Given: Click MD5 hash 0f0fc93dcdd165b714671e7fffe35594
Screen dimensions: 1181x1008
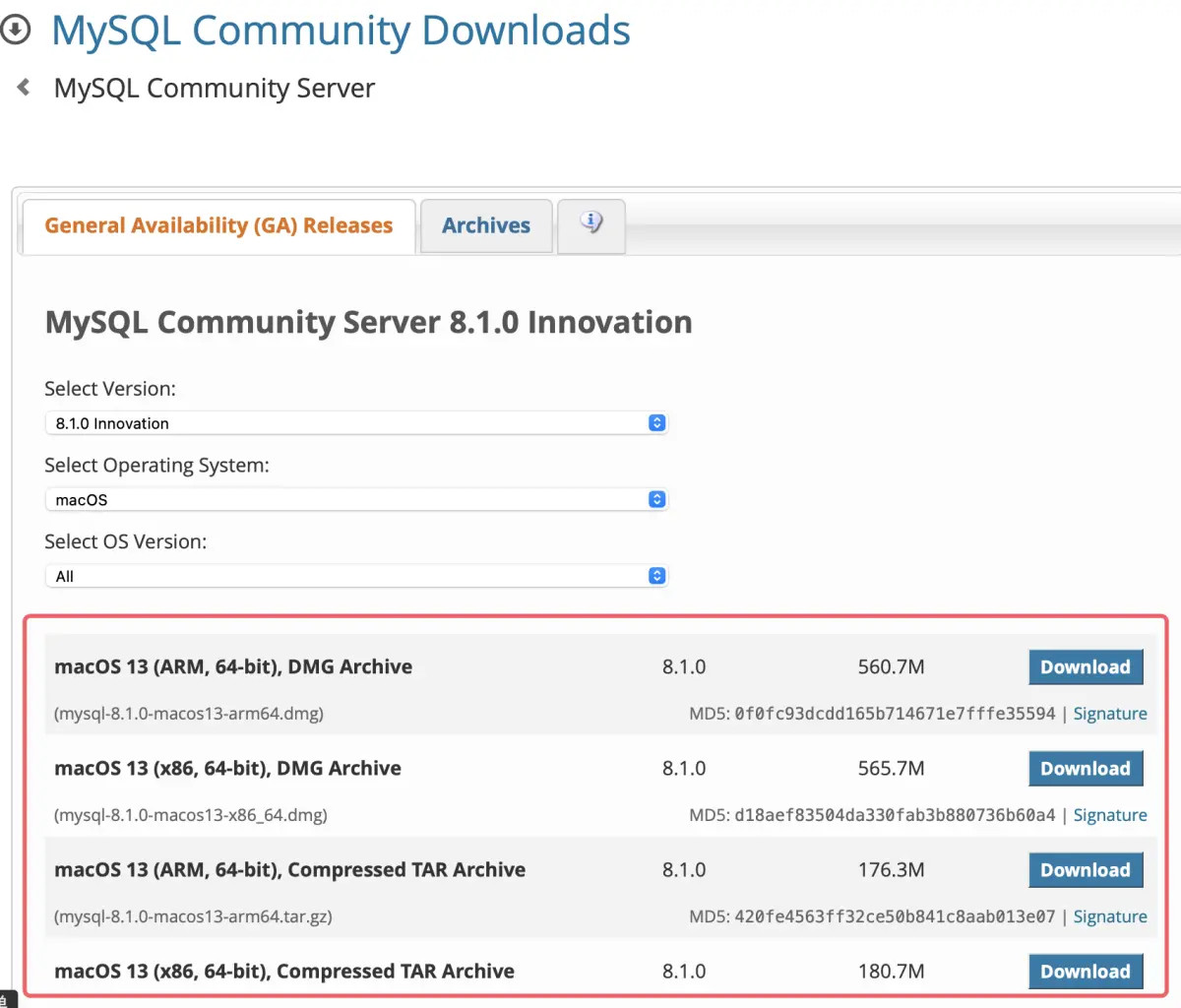Looking at the screenshot, I should pyautogui.click(x=895, y=714).
